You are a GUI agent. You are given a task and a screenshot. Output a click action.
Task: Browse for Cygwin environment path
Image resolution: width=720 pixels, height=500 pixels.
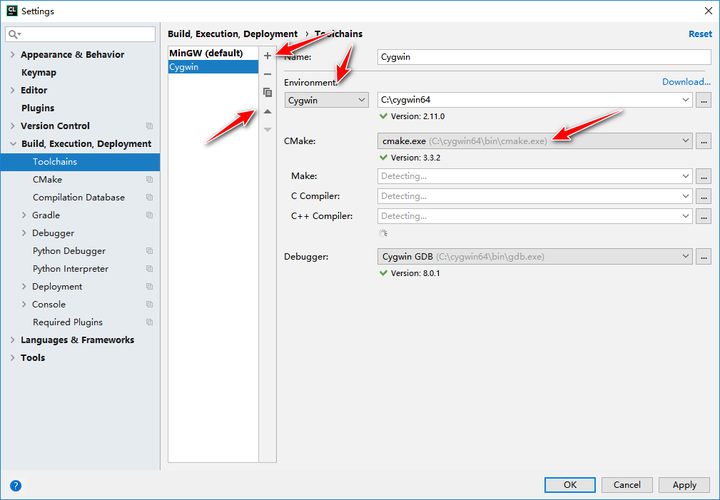pos(703,100)
